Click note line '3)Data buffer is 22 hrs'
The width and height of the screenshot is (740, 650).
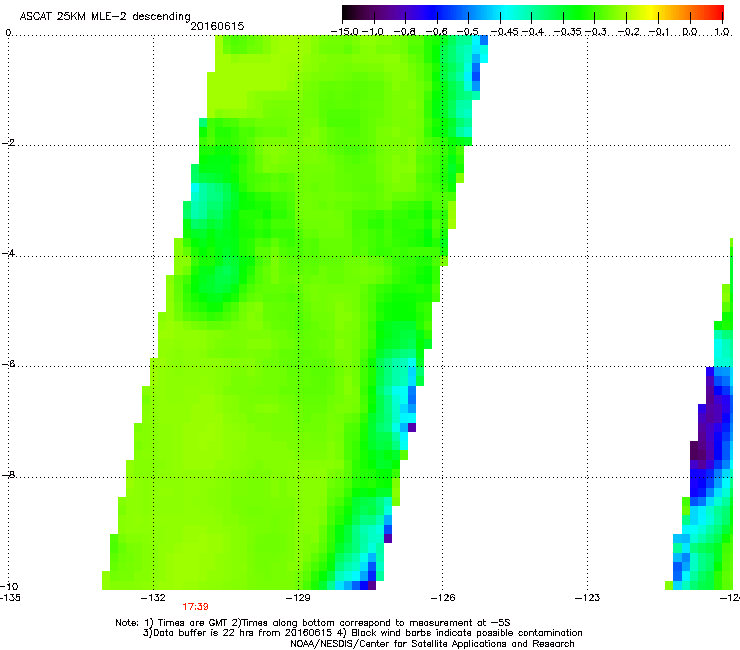[362, 633]
